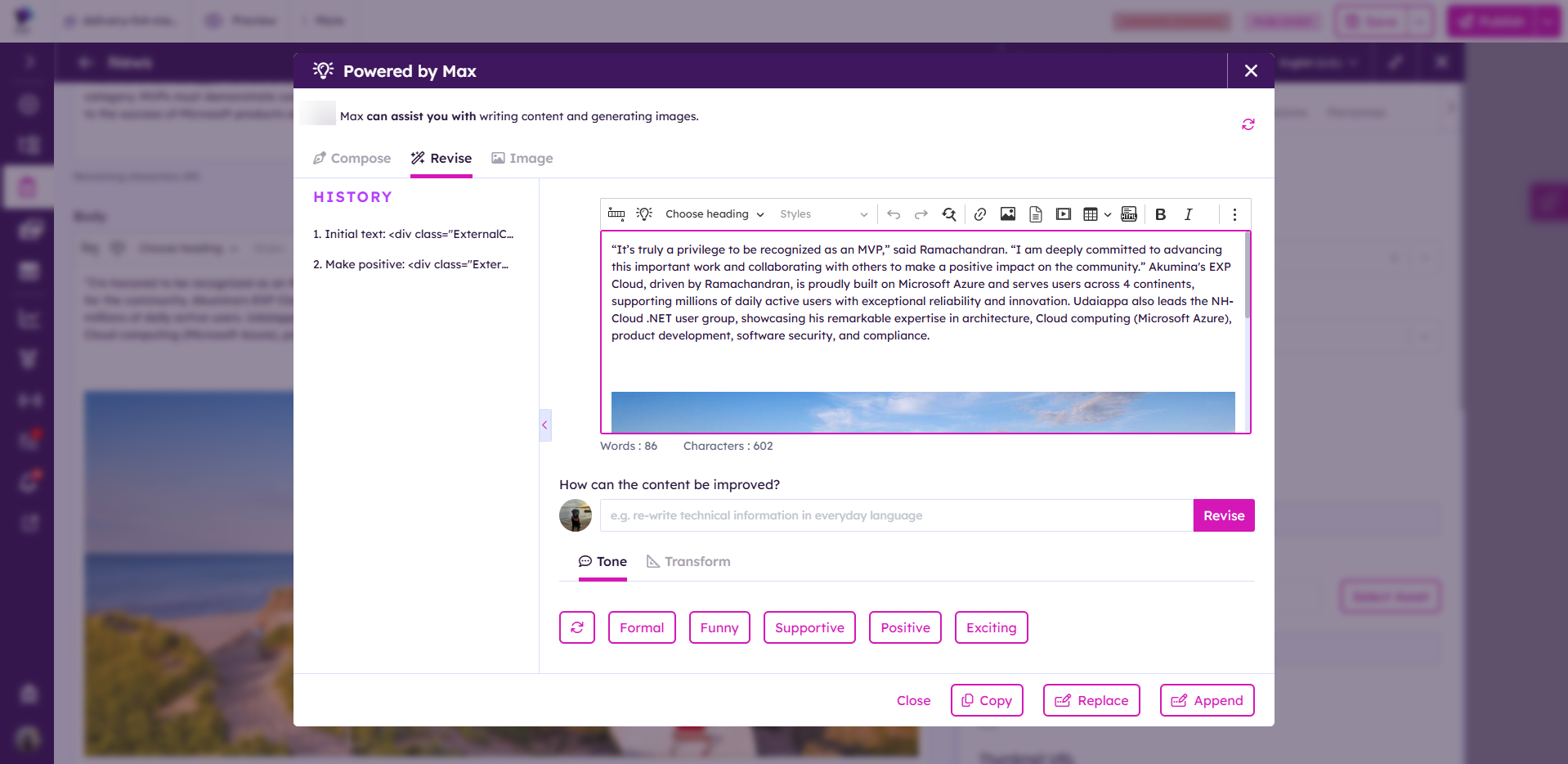Switch to the Transform tab
The image size is (1568, 764).
[x=688, y=562]
